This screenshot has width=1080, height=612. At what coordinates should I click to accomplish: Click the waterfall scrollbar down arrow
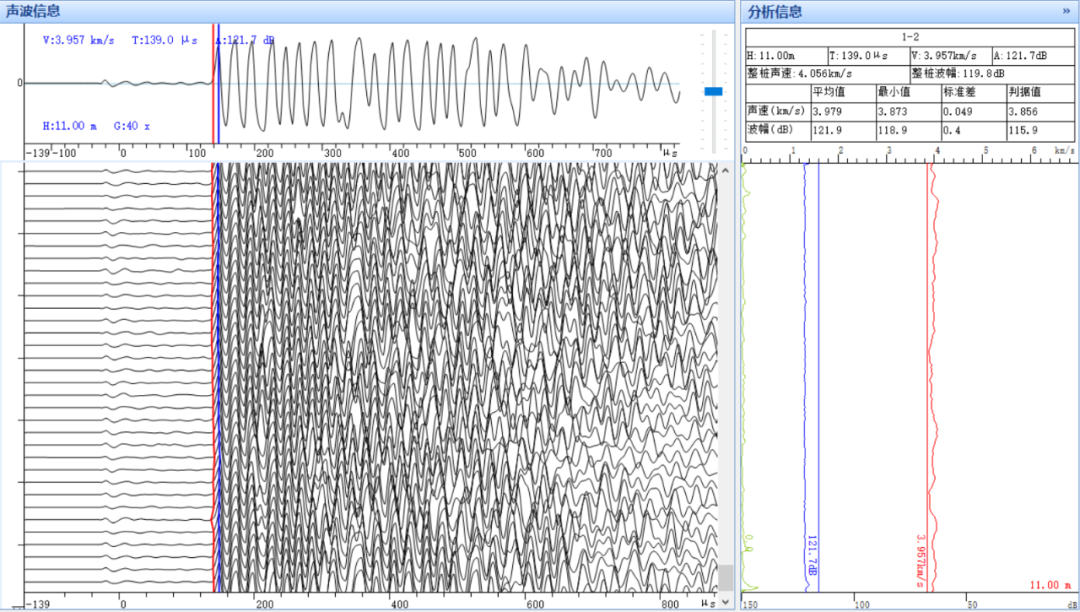click(725, 601)
